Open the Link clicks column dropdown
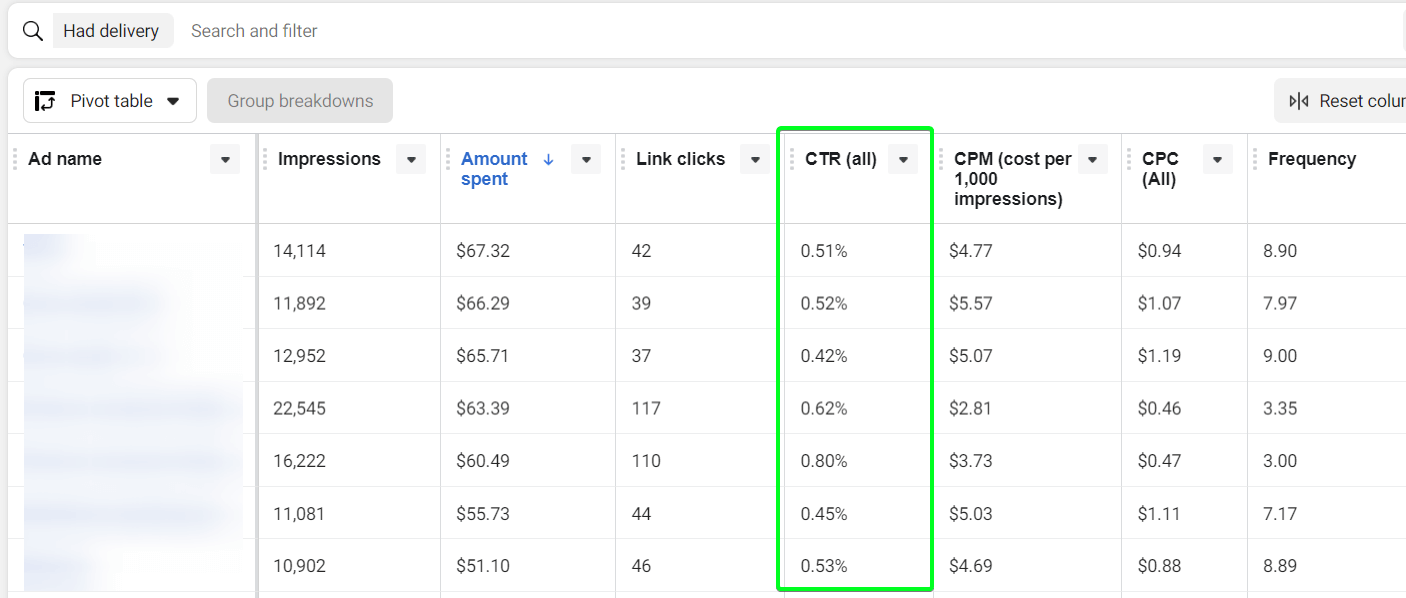Image resolution: width=1406 pixels, height=598 pixels. pyautogui.click(x=755, y=159)
